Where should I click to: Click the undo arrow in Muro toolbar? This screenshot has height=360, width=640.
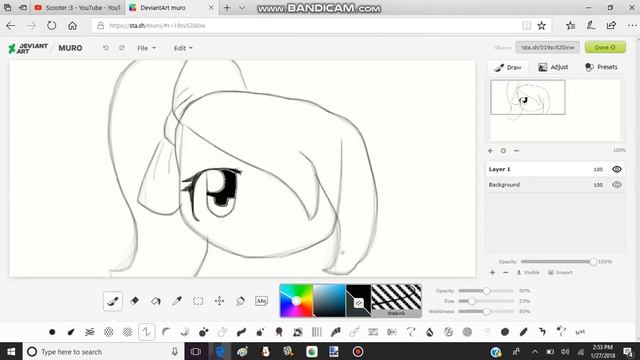pos(106,48)
